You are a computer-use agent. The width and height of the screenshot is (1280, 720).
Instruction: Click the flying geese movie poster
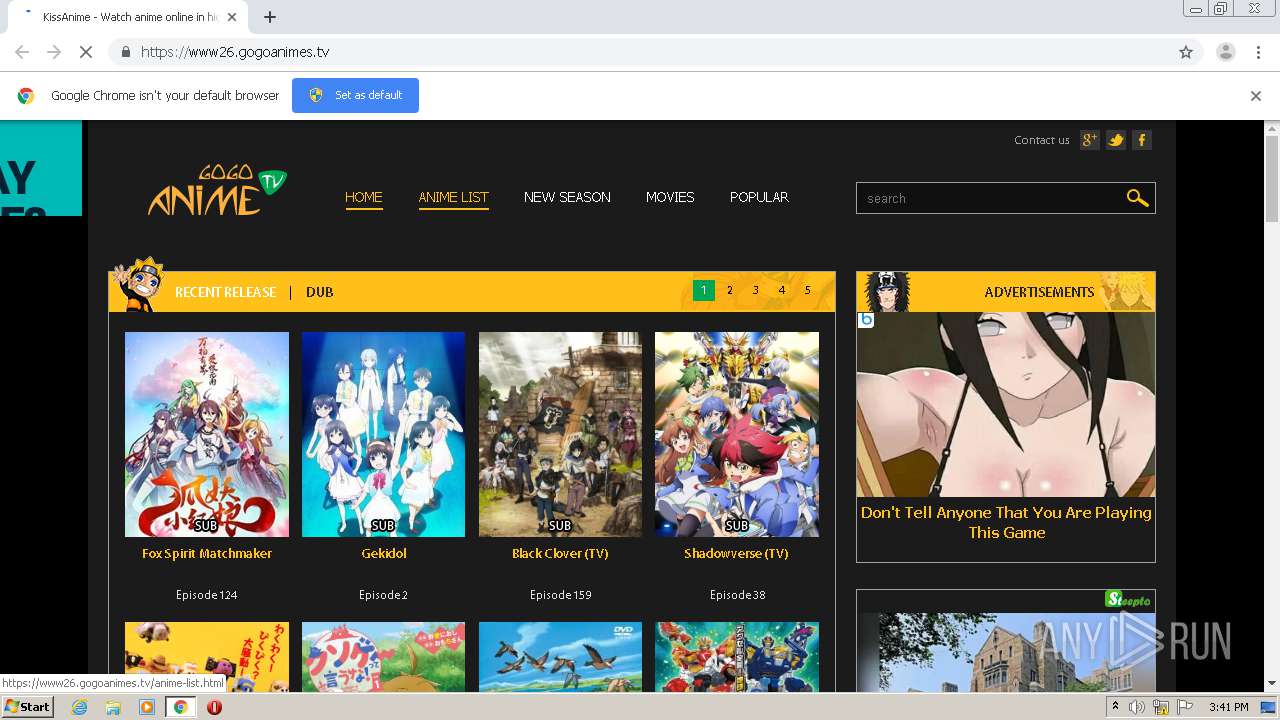(x=560, y=657)
